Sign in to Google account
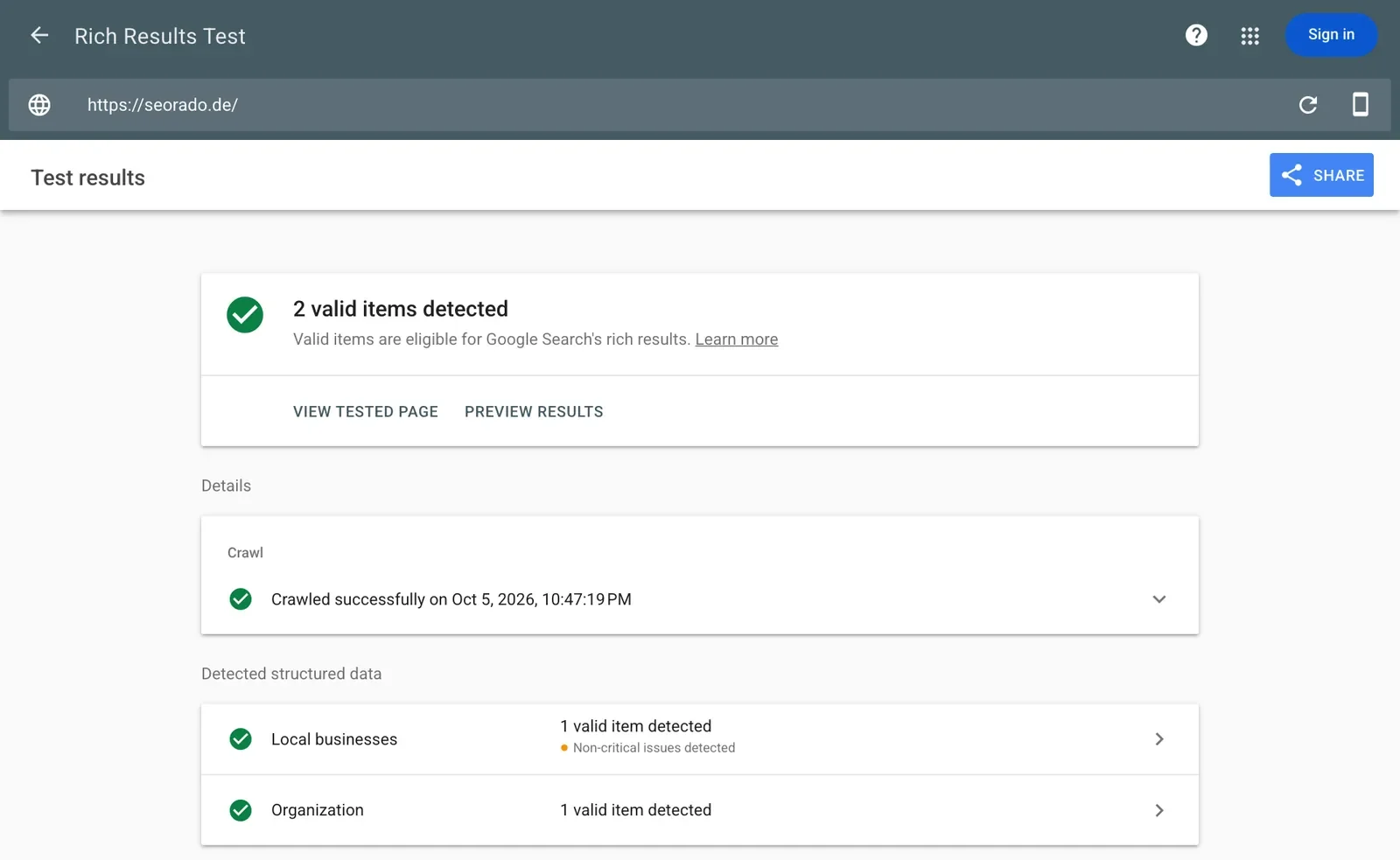This screenshot has width=1400, height=860. (1331, 35)
